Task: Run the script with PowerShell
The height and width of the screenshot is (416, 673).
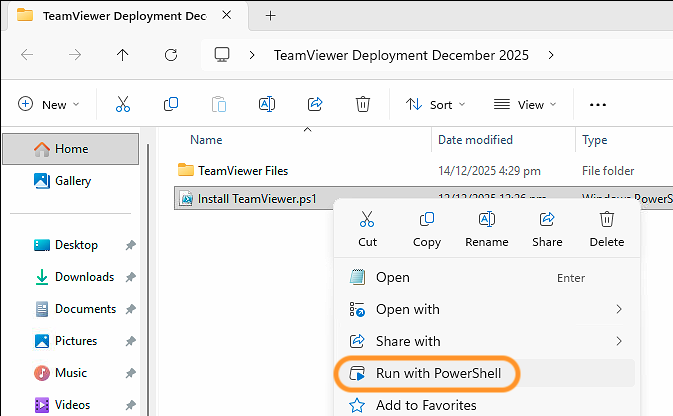Action: 445,374
